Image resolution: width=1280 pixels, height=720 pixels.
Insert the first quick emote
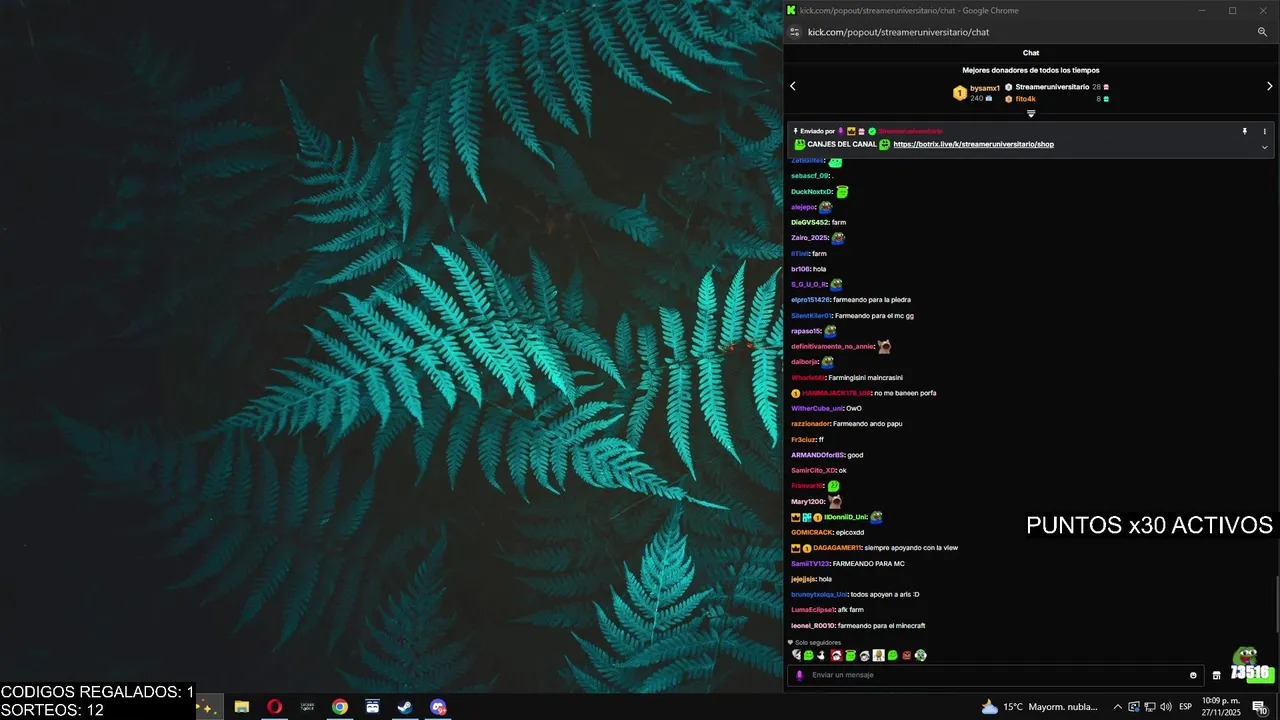pyautogui.click(x=797, y=655)
